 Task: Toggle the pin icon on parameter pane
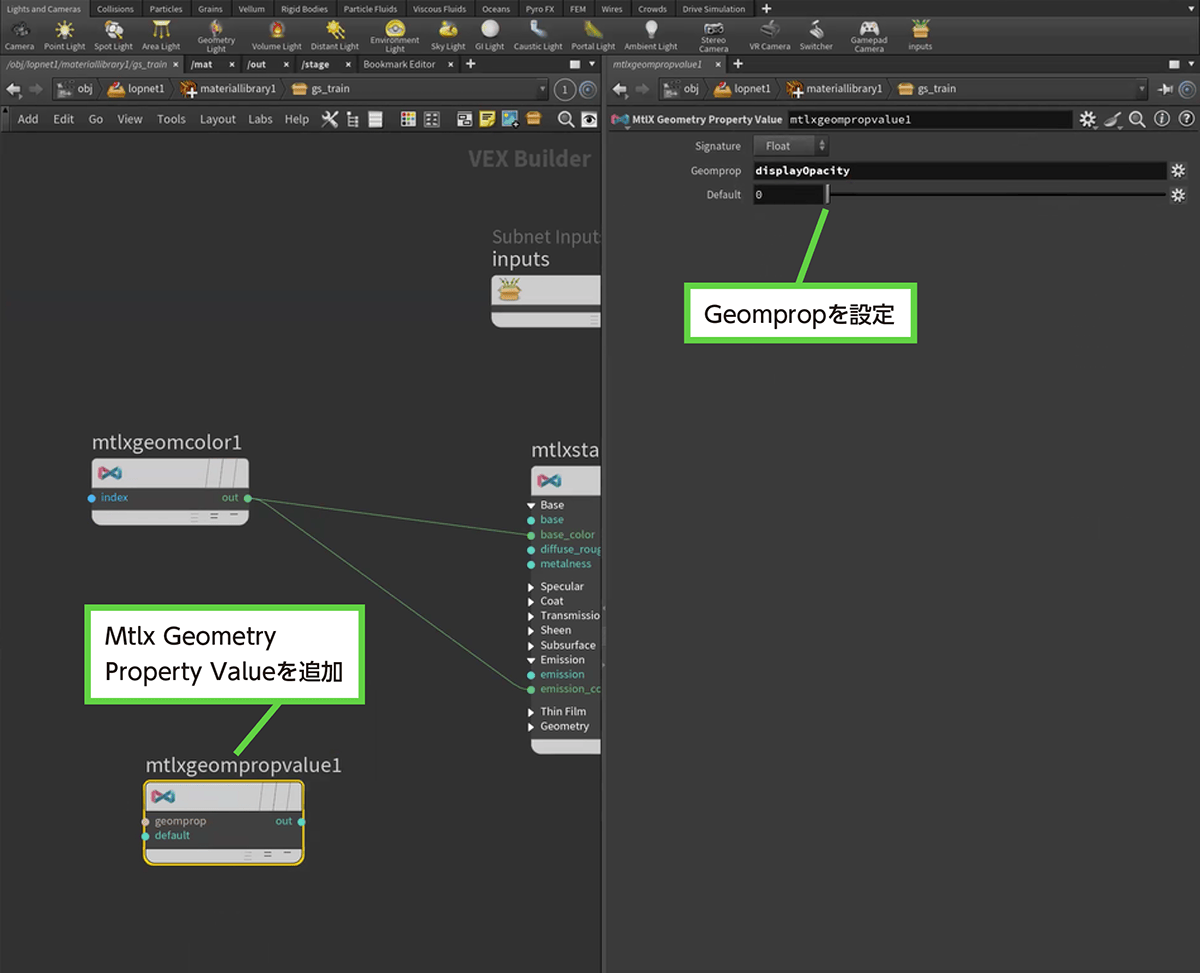pos(1165,89)
